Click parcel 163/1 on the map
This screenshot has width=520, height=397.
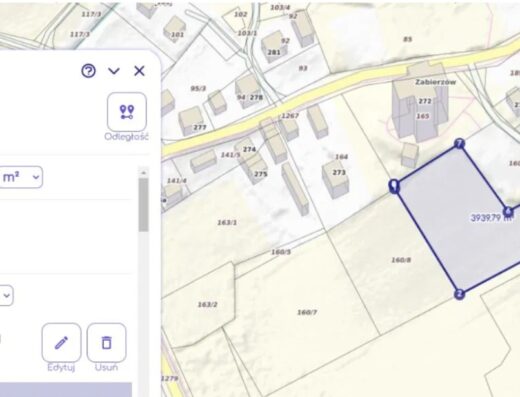click(x=227, y=222)
